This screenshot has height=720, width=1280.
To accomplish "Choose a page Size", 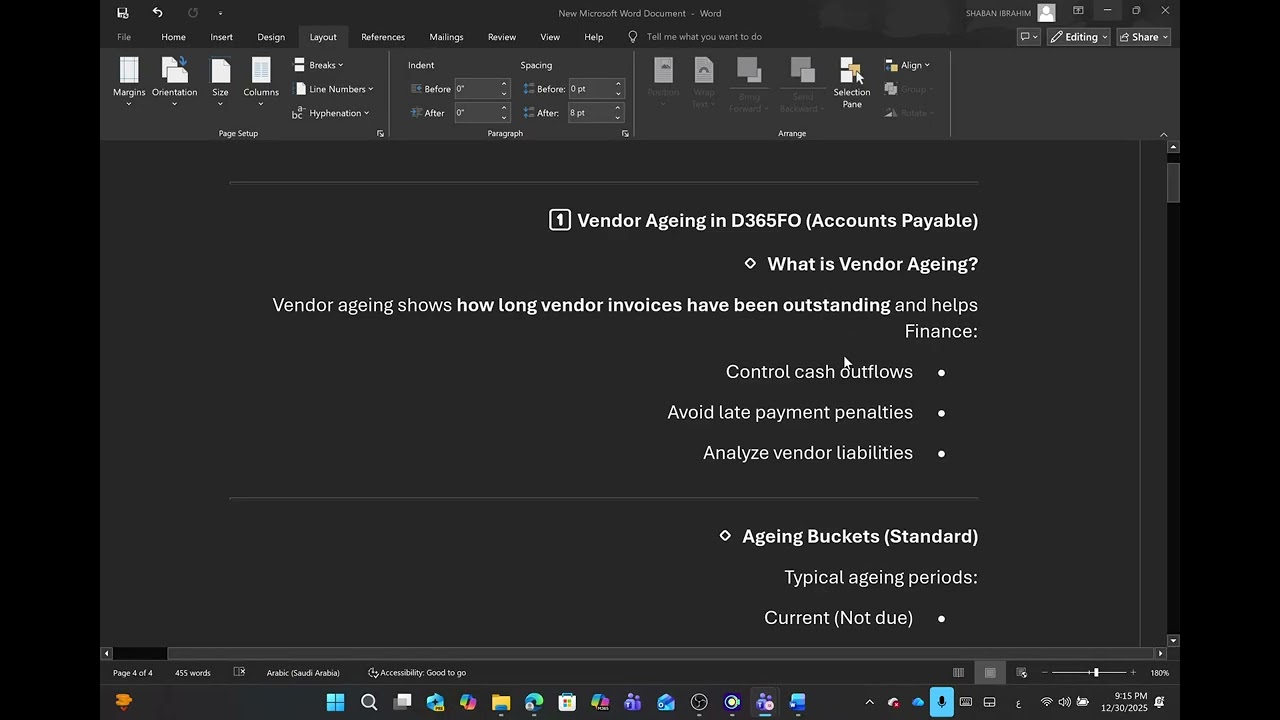I will 220,83.
